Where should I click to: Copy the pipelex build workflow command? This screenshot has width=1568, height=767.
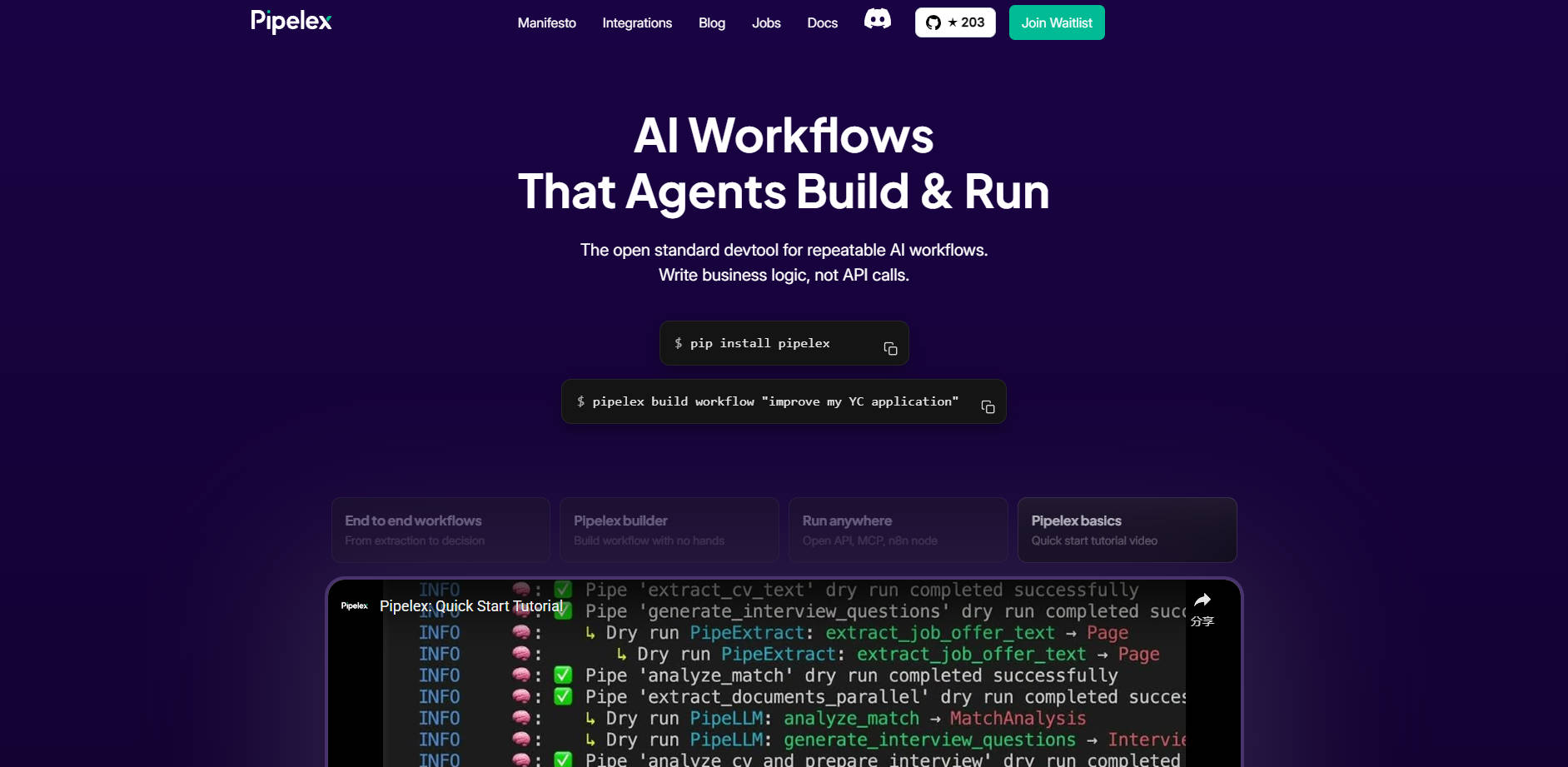pyautogui.click(x=988, y=407)
